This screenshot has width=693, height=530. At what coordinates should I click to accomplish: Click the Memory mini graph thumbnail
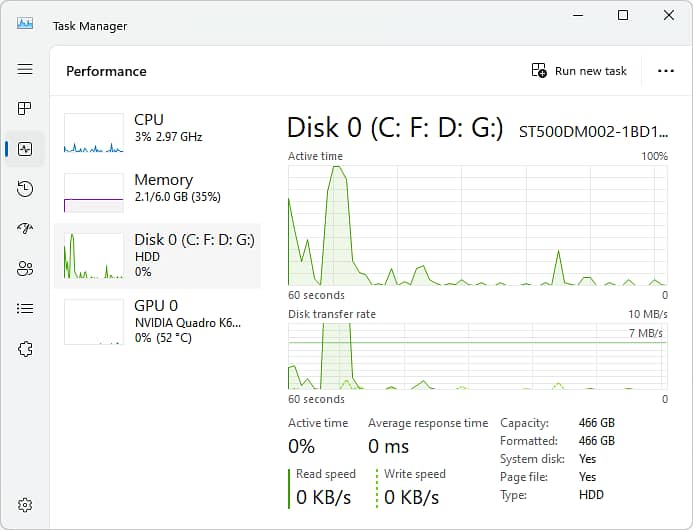94,193
